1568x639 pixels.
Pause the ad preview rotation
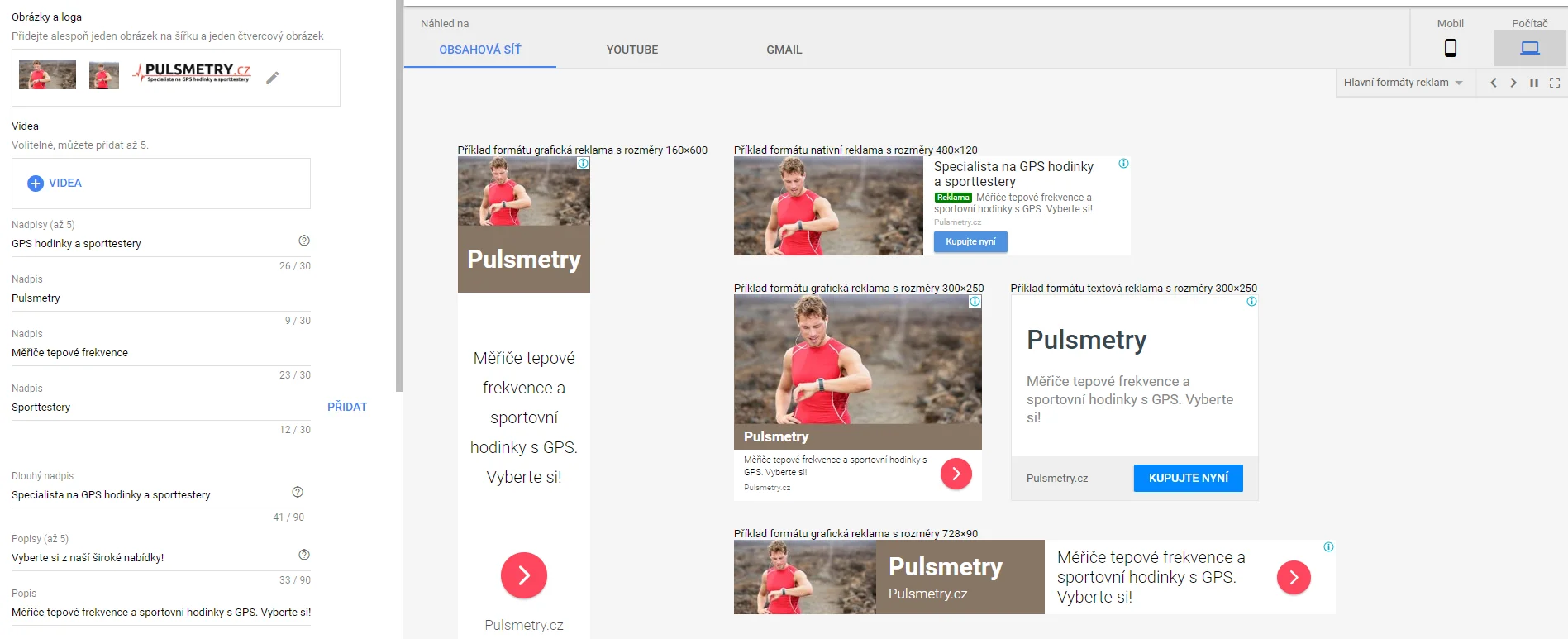1534,83
